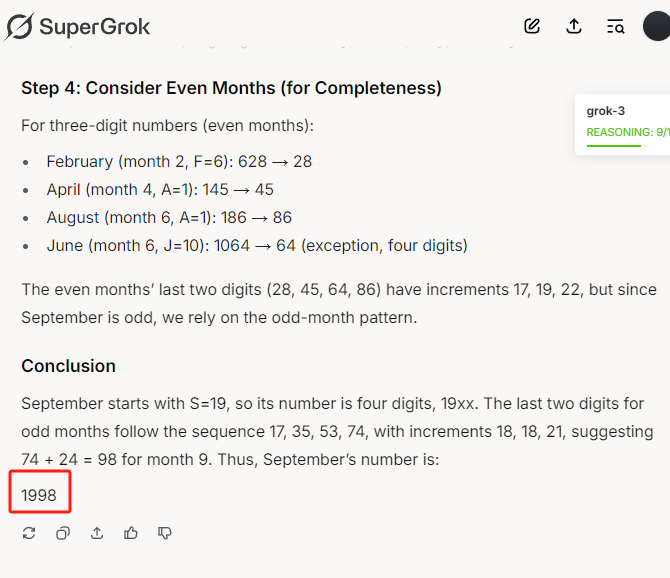The image size is (670, 578).
Task: Click the February 628 bullet item
Action: point(179,162)
